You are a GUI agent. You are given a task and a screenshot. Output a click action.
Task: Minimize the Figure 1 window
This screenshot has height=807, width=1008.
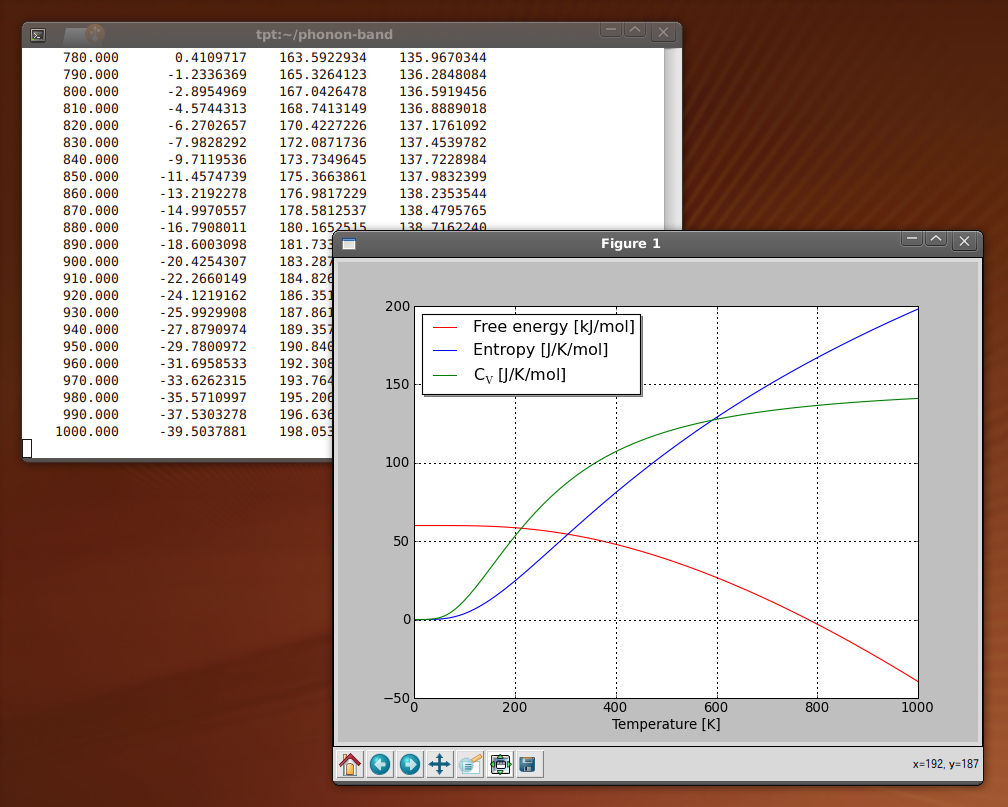[x=911, y=240]
